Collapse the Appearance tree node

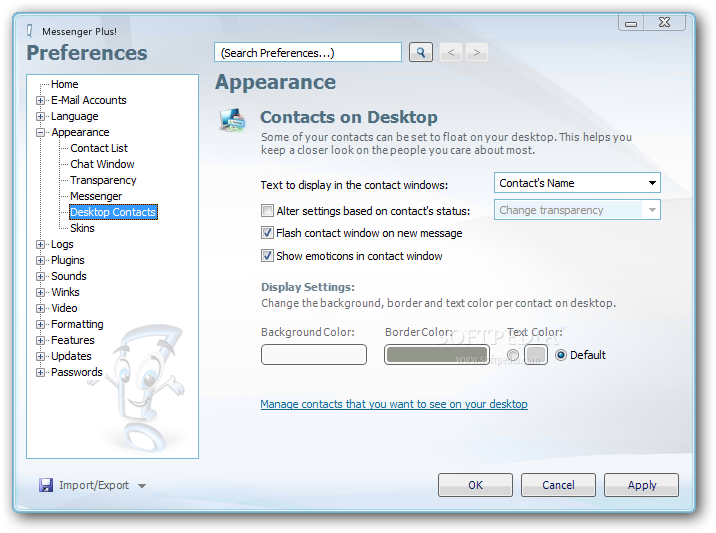click(x=41, y=132)
